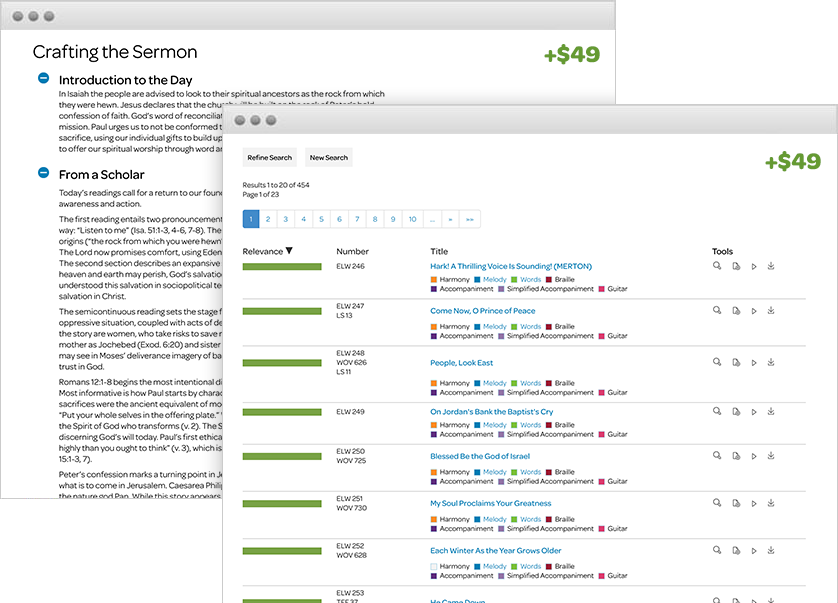Play Blessed Be the God of Israel
This screenshot has height=603, width=838.
pyautogui.click(x=754, y=456)
